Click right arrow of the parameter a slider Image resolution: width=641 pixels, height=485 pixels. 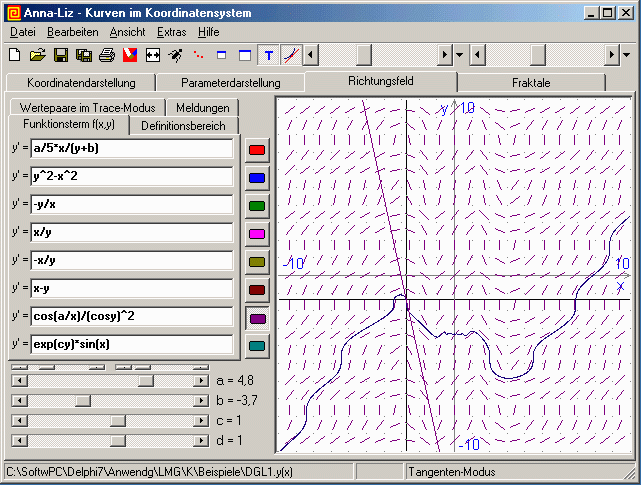(x=203, y=380)
